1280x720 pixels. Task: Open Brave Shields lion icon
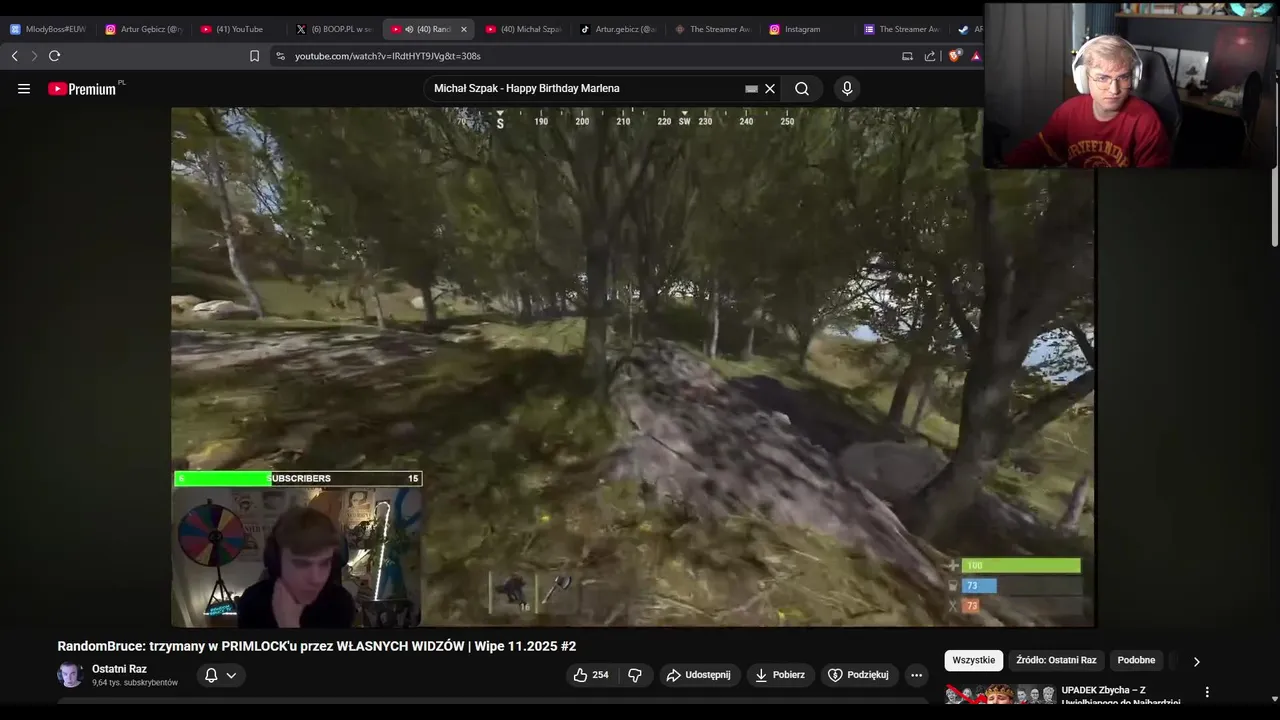tap(953, 56)
